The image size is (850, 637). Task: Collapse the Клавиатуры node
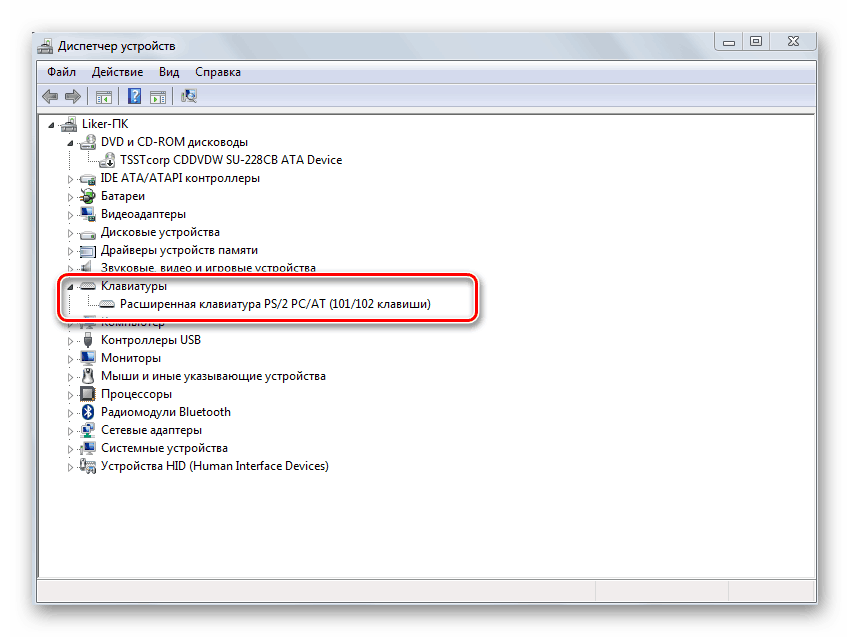[x=70, y=287]
